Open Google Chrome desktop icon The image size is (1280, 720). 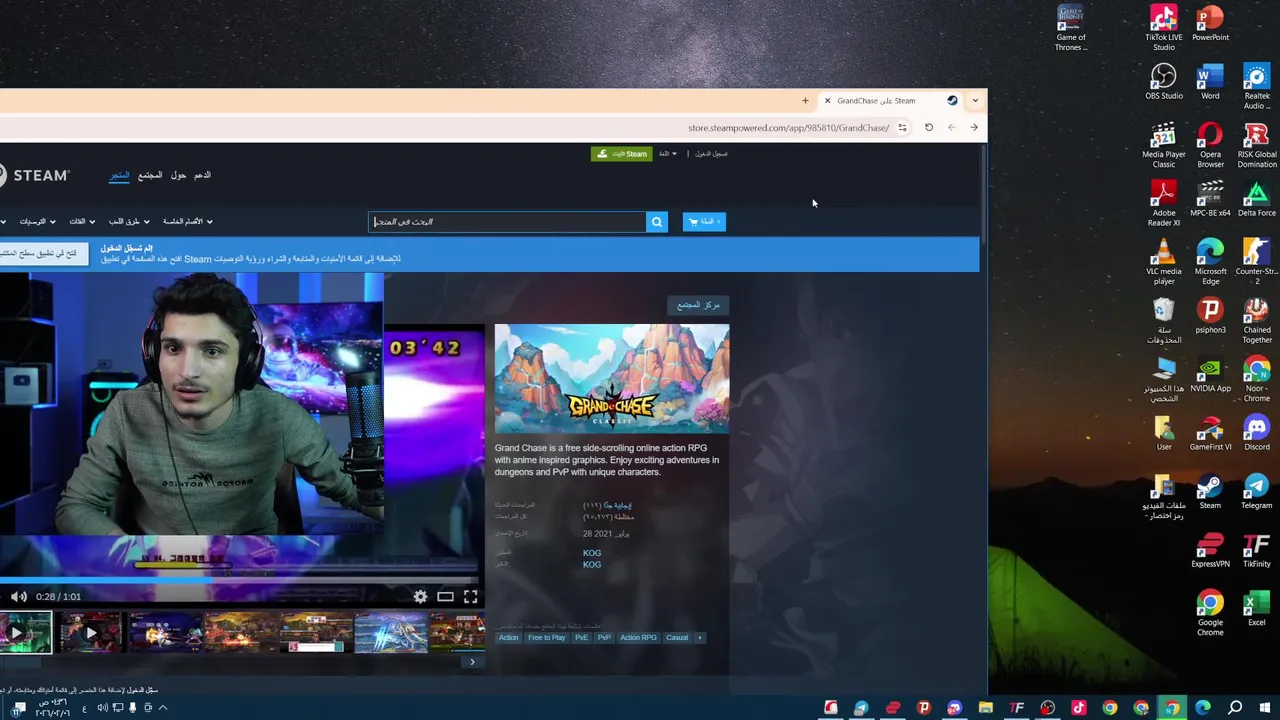pyautogui.click(x=1210, y=614)
